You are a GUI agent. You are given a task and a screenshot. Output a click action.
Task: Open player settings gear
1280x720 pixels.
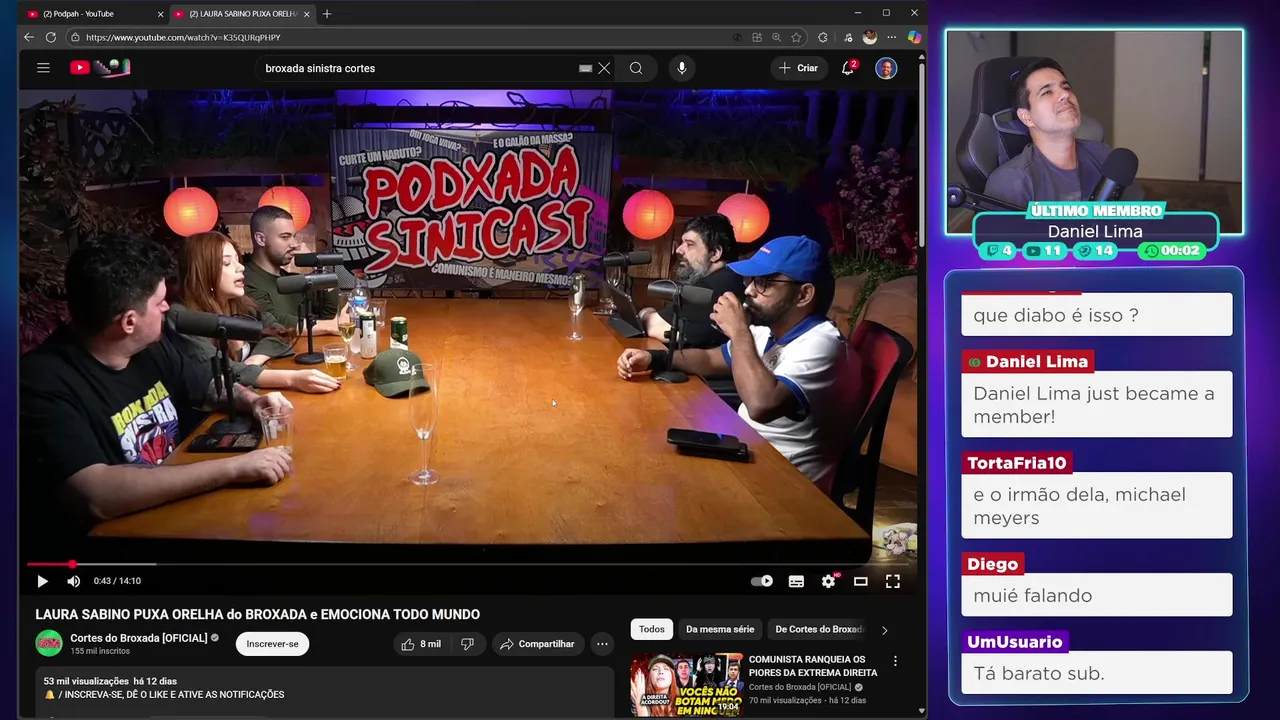click(829, 581)
